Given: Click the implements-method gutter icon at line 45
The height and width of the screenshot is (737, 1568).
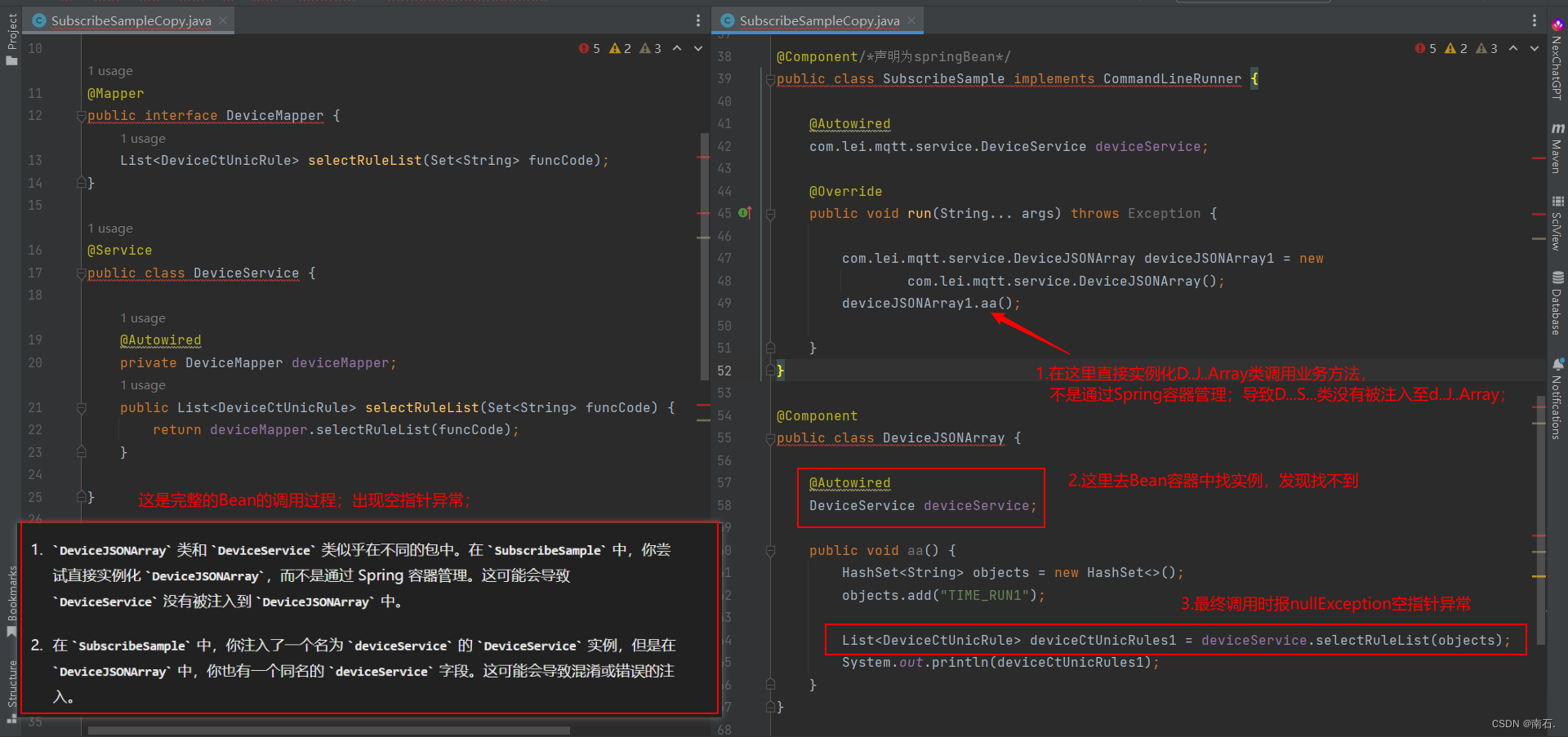Looking at the screenshot, I should pos(745,213).
